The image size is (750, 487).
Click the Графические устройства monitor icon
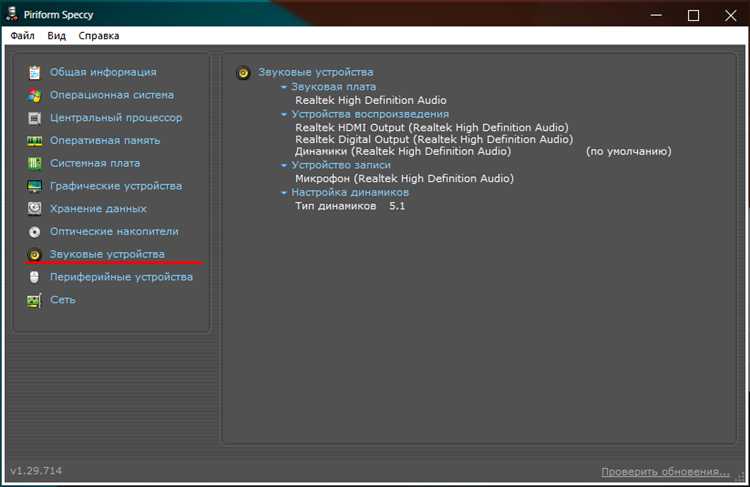(34, 186)
